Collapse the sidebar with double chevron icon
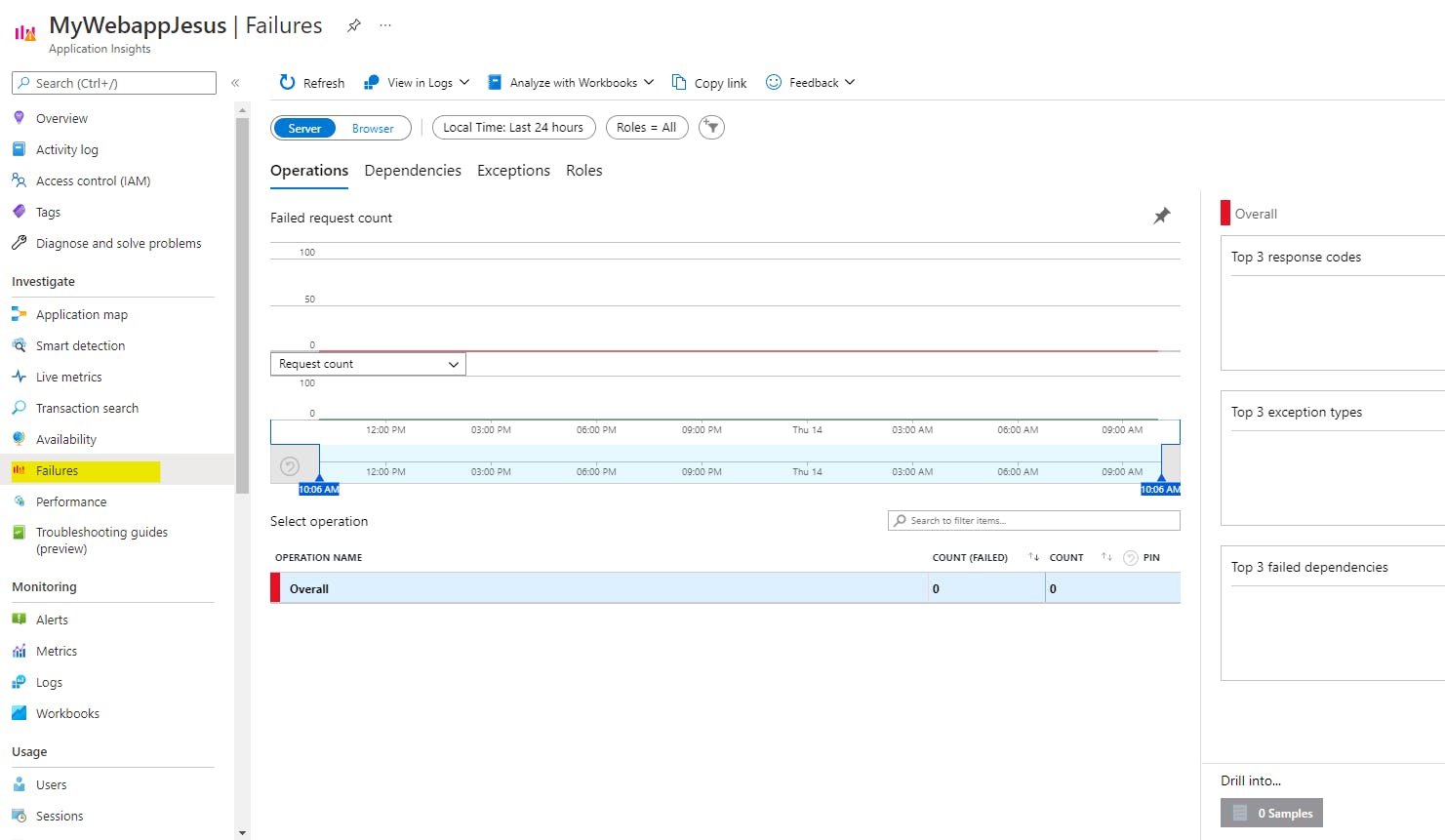Screen dimensions: 1445x840 235,83
